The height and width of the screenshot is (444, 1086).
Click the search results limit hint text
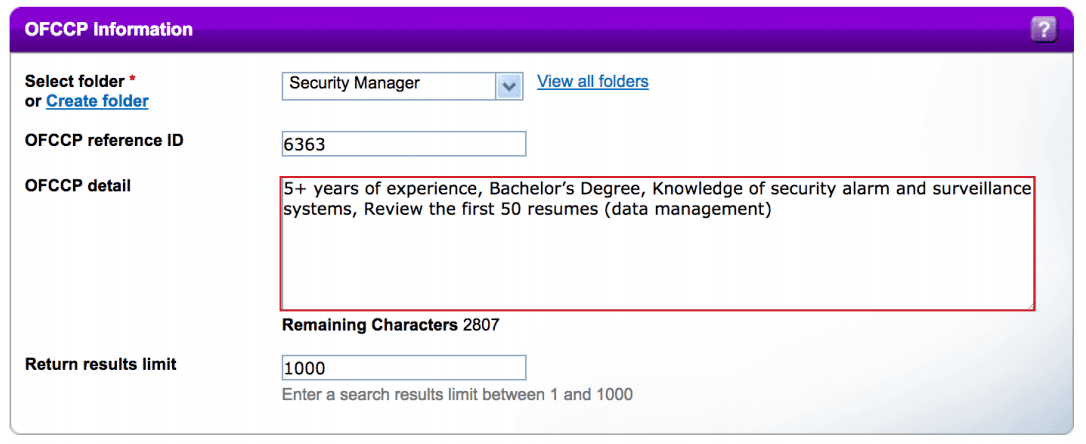point(458,395)
